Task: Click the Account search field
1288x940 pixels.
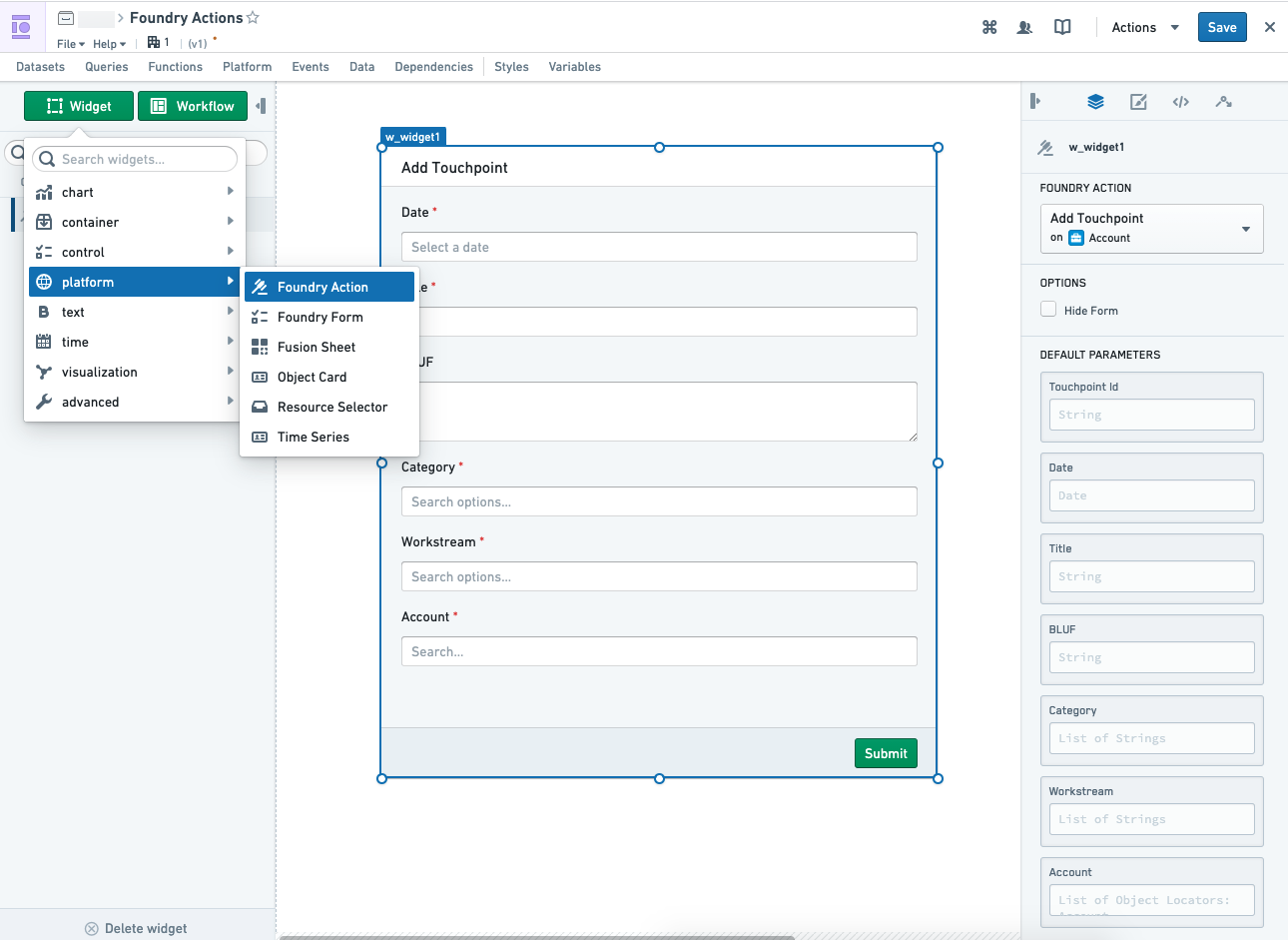Action: 659,651
